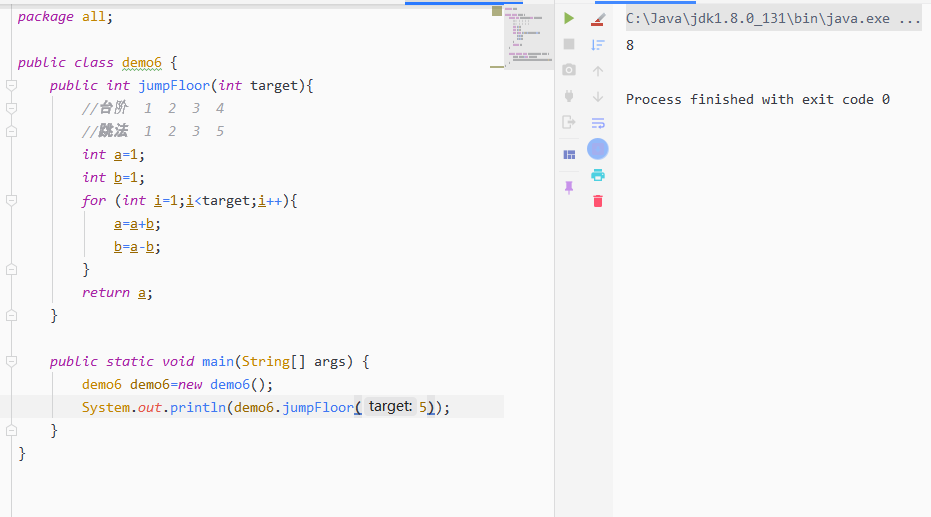Click the camera Dump Threads icon
The image size is (931, 517).
569,70
